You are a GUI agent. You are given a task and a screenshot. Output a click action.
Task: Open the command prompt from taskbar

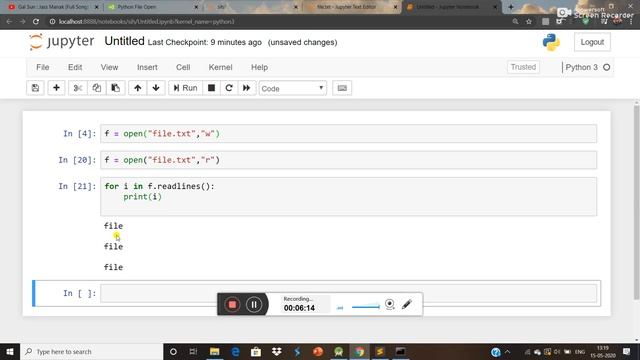(x=400, y=351)
